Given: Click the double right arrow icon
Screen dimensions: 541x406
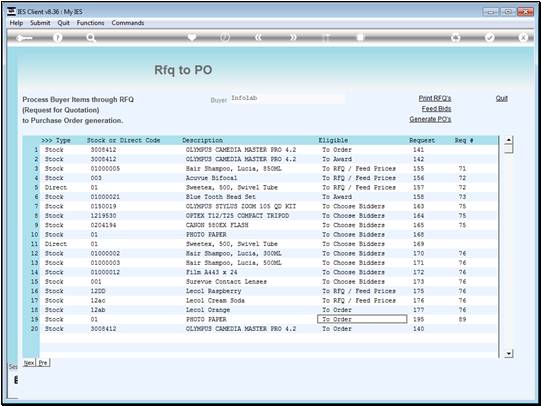Looking at the screenshot, I should pyautogui.click(x=293, y=37).
